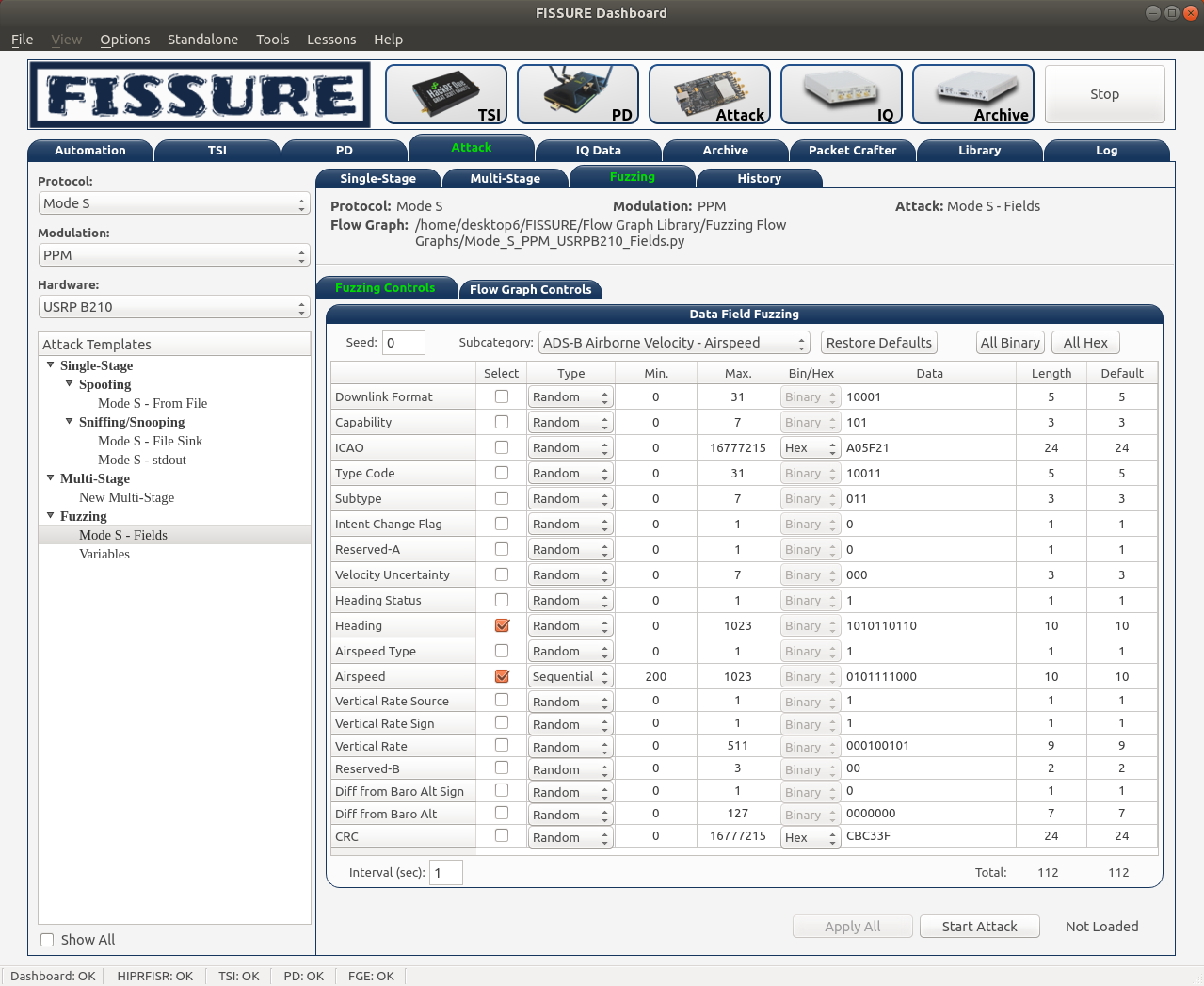Click the Attack hardware board icon button
Viewport: 1204px width, 986px height.
click(x=710, y=94)
